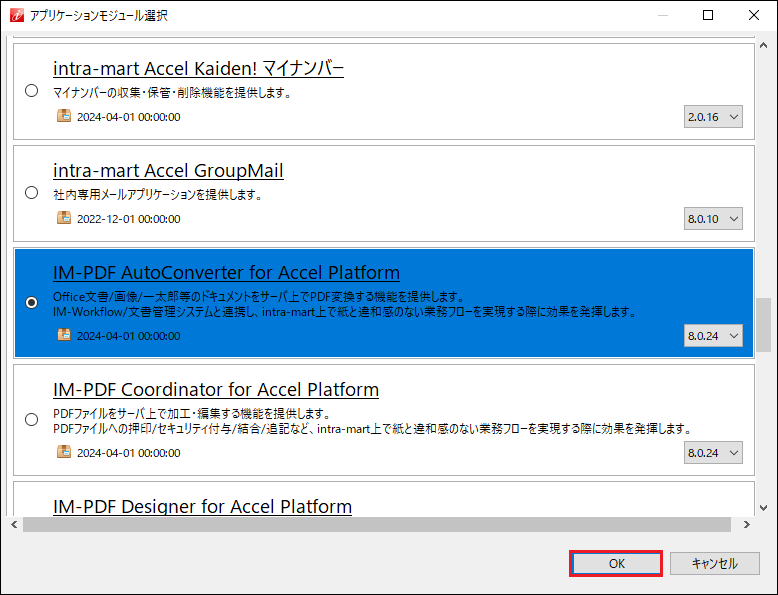The width and height of the screenshot is (778, 595).
Task: Click text マイナンバーの収集・保管・削除機能を提供します。
Action: (173, 93)
